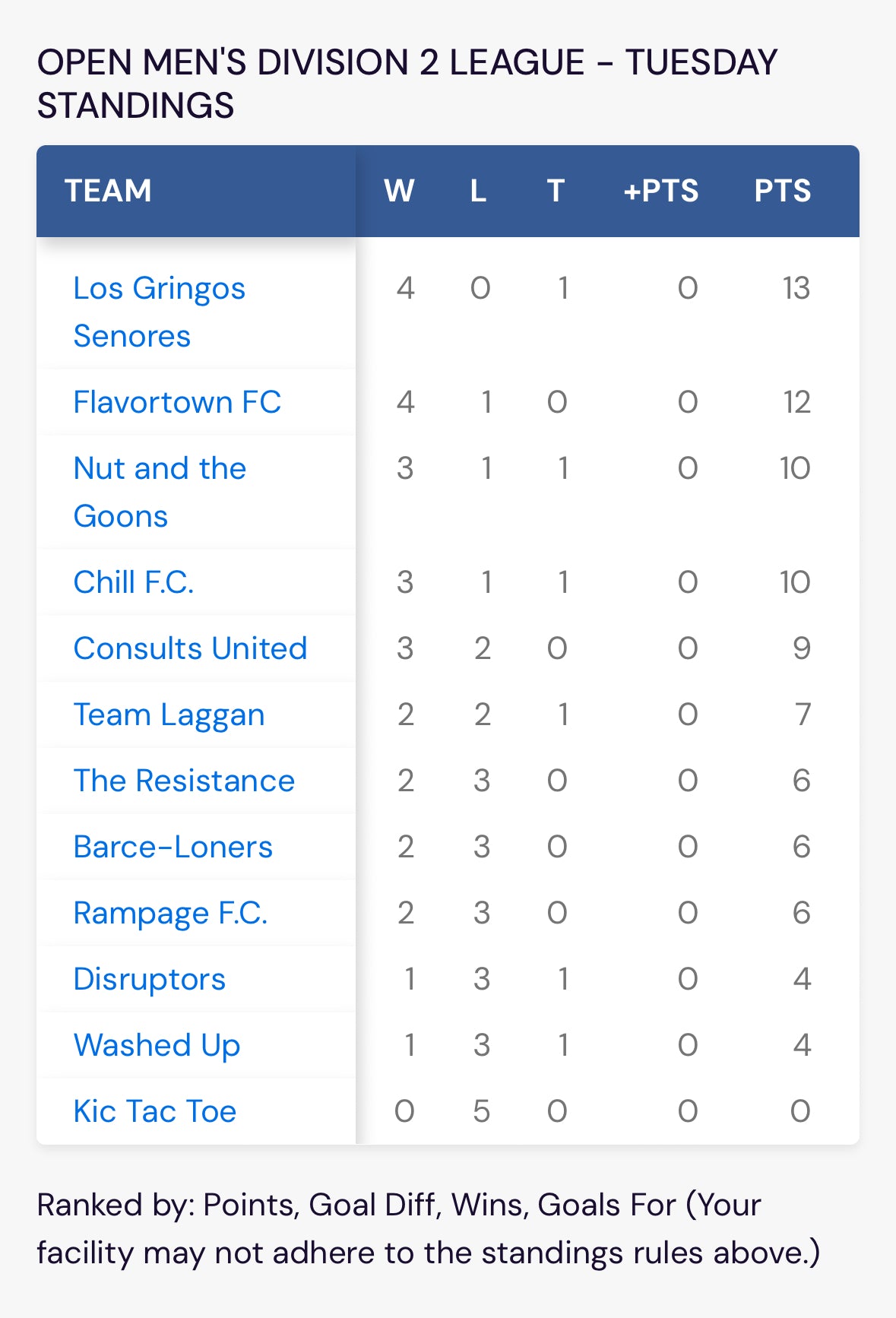Image resolution: width=896 pixels, height=1318 pixels.
Task: Open the Kic Tac Toe team page
Action: pos(154,1111)
